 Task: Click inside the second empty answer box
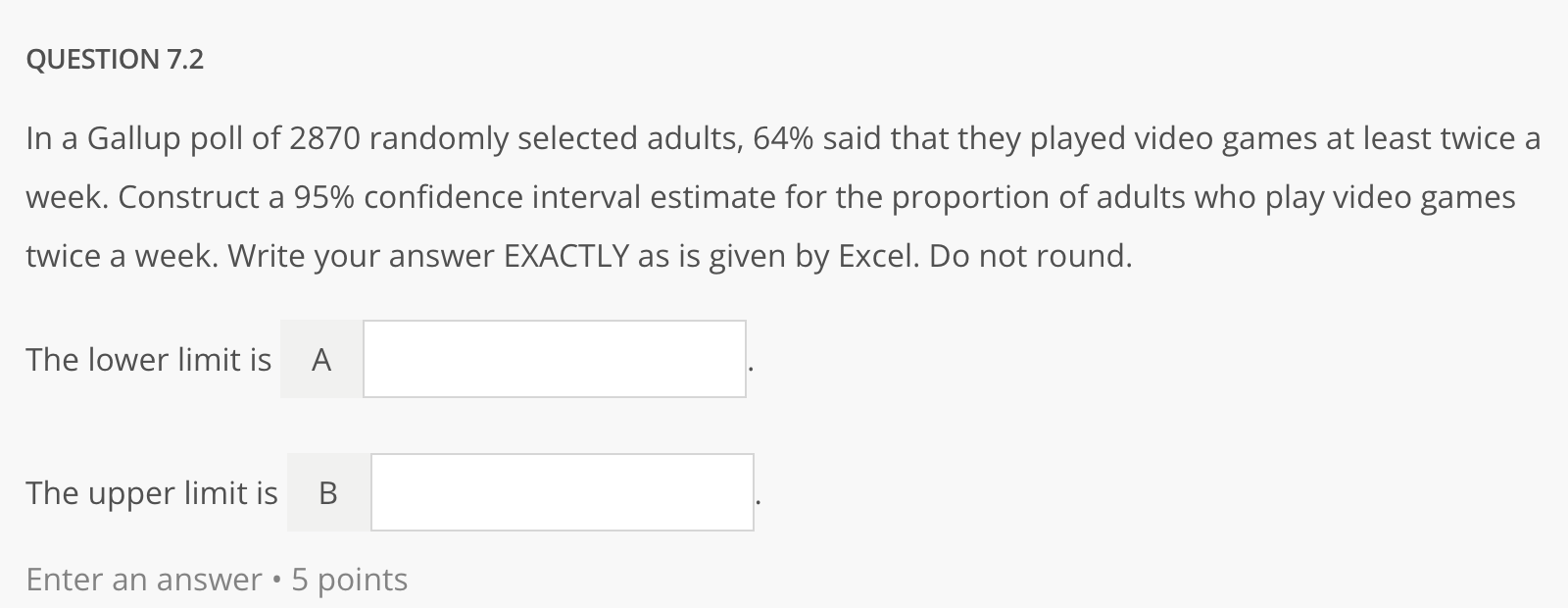click(x=562, y=493)
